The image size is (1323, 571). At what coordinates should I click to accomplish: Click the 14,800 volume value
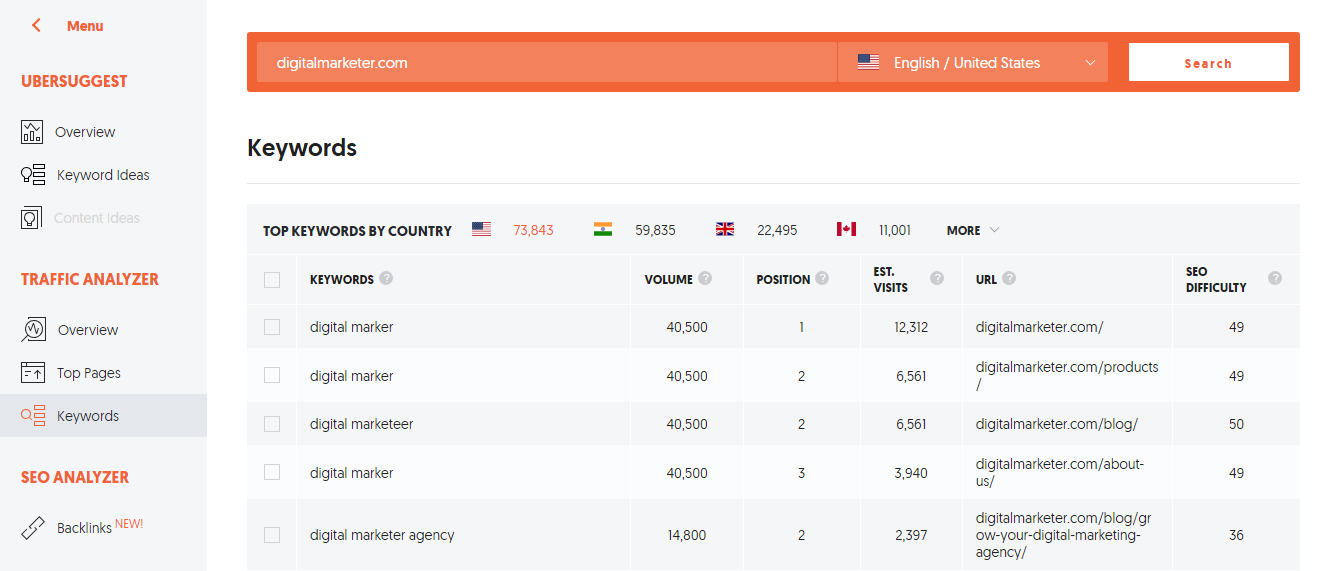point(687,535)
